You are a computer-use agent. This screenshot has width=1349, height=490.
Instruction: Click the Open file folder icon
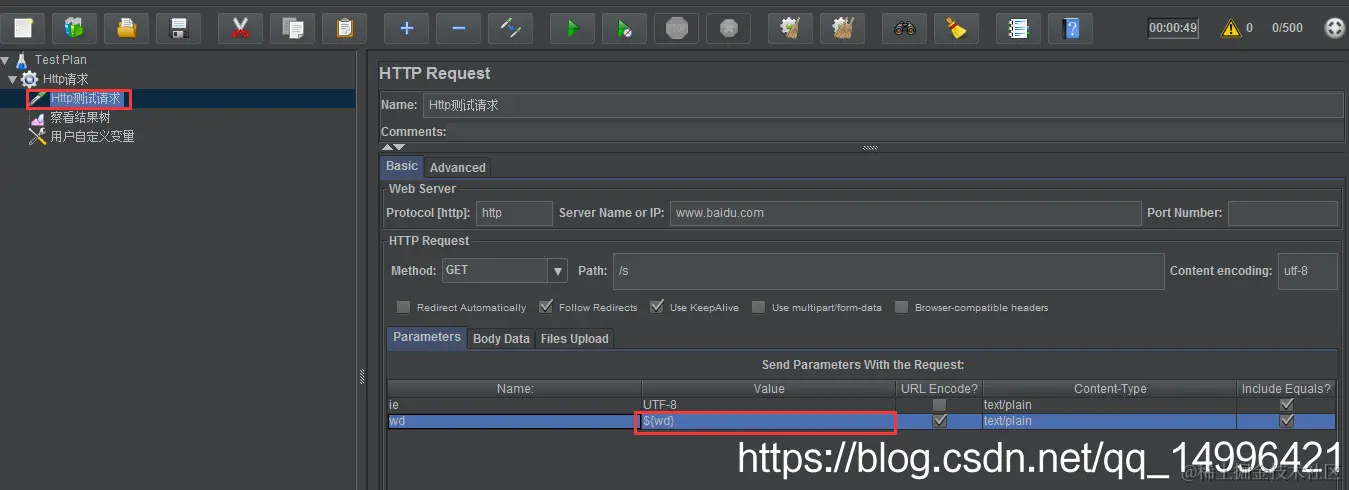click(126, 28)
